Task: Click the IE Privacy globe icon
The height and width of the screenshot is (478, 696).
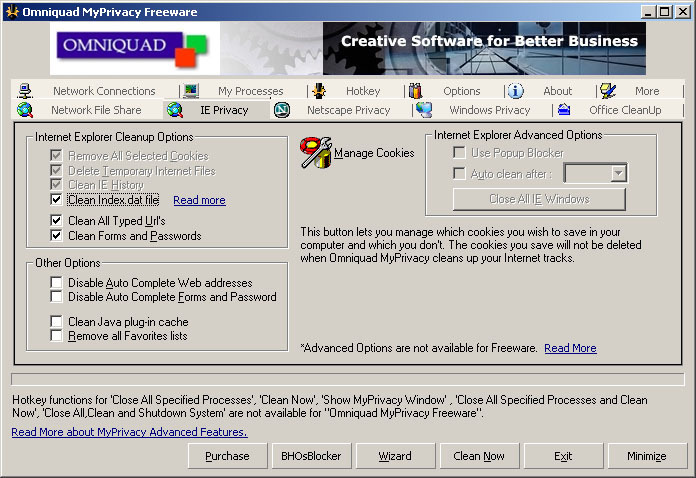Action: point(175,110)
